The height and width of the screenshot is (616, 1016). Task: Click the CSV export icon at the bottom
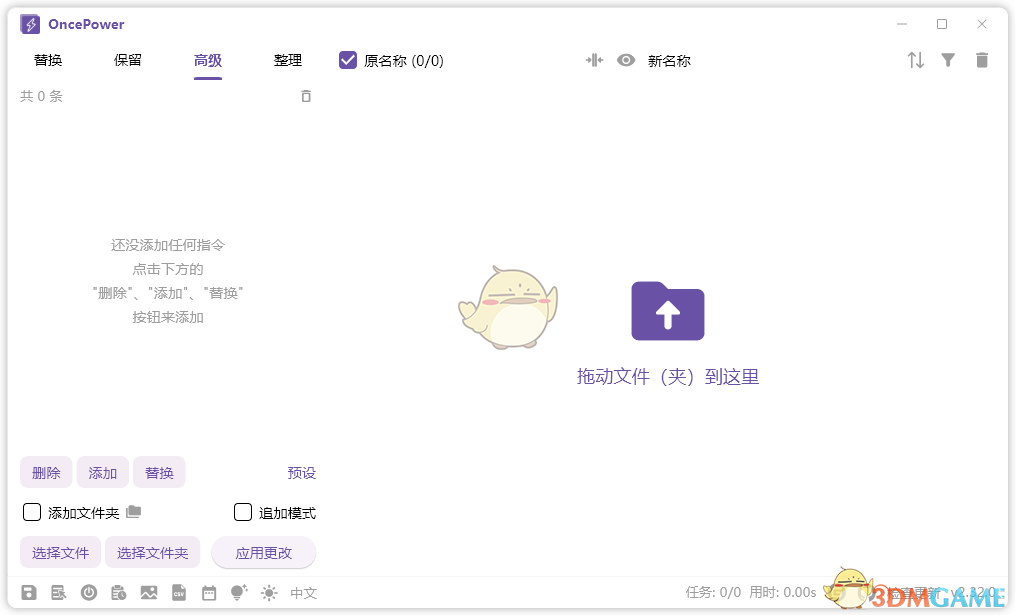179,592
